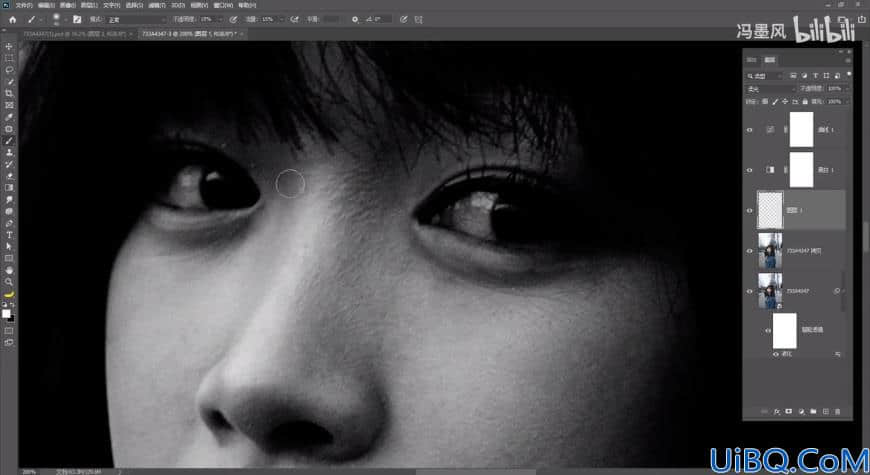The image size is (870, 475).
Task: Swap foreground and background colors
Action: pos(12,305)
